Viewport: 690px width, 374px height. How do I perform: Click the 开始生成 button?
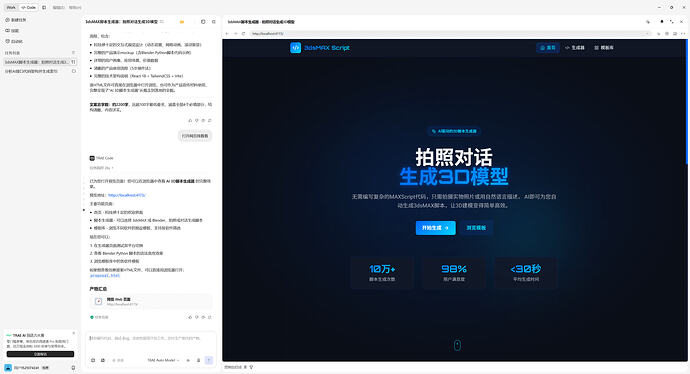(x=435, y=228)
